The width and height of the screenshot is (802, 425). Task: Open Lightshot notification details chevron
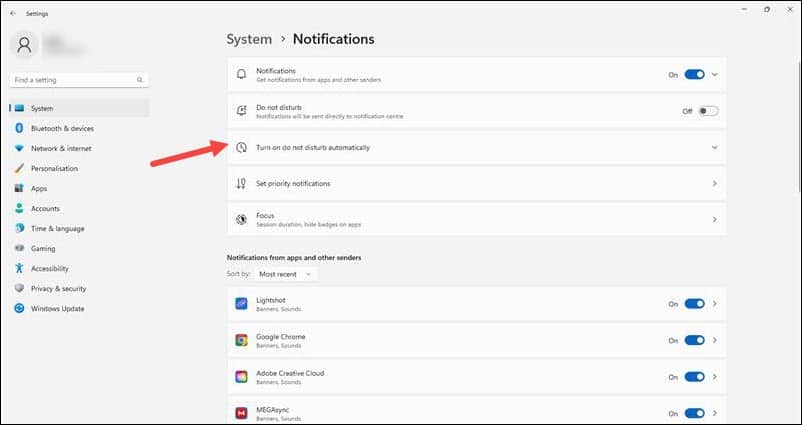click(715, 304)
